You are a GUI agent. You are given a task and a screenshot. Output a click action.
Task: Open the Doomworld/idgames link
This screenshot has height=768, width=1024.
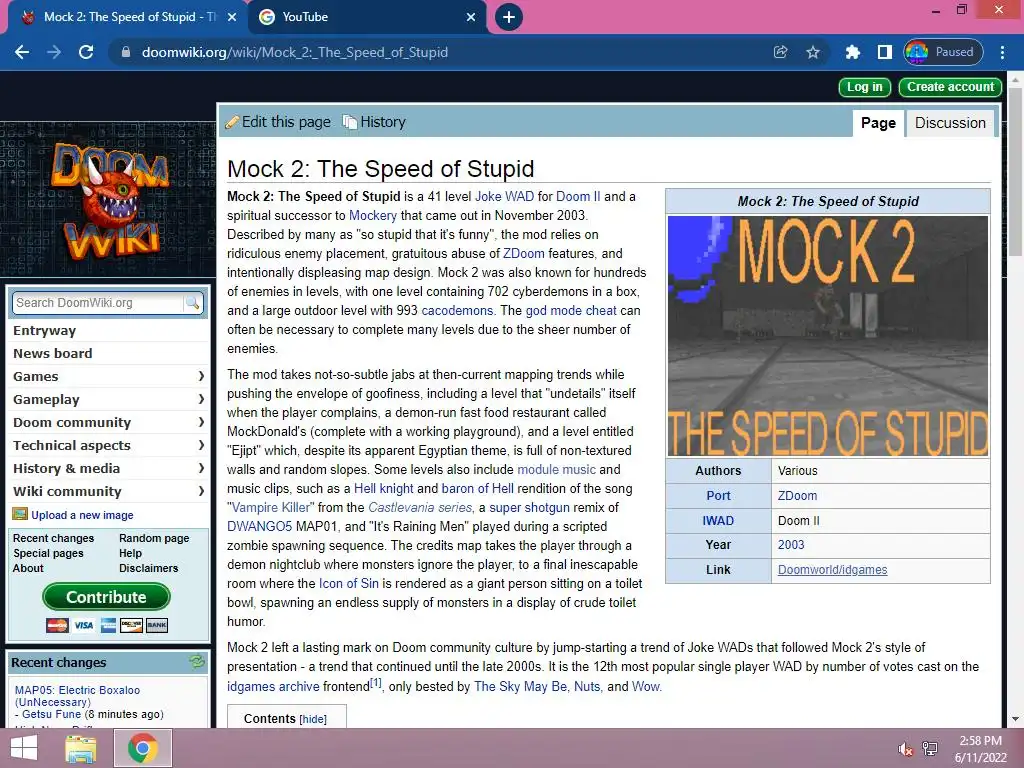(x=832, y=569)
